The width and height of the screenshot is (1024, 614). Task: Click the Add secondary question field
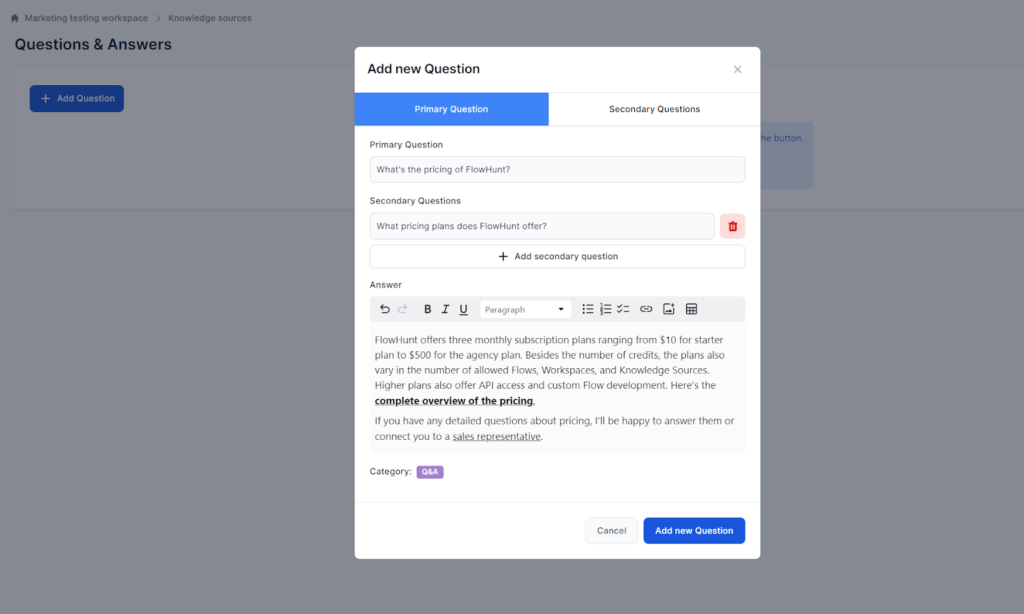coord(557,256)
